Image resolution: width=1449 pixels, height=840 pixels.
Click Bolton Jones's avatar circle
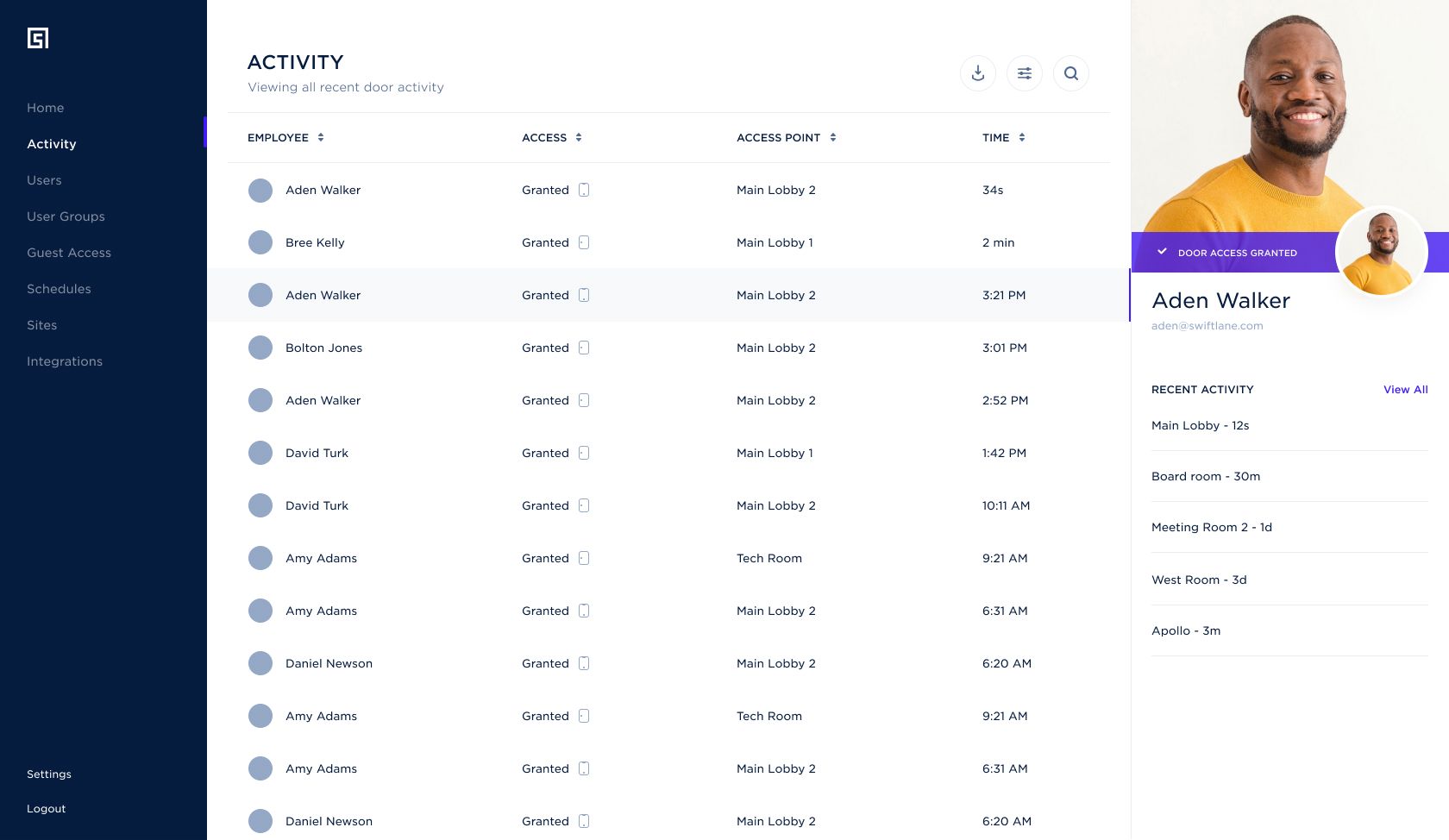[x=260, y=348]
